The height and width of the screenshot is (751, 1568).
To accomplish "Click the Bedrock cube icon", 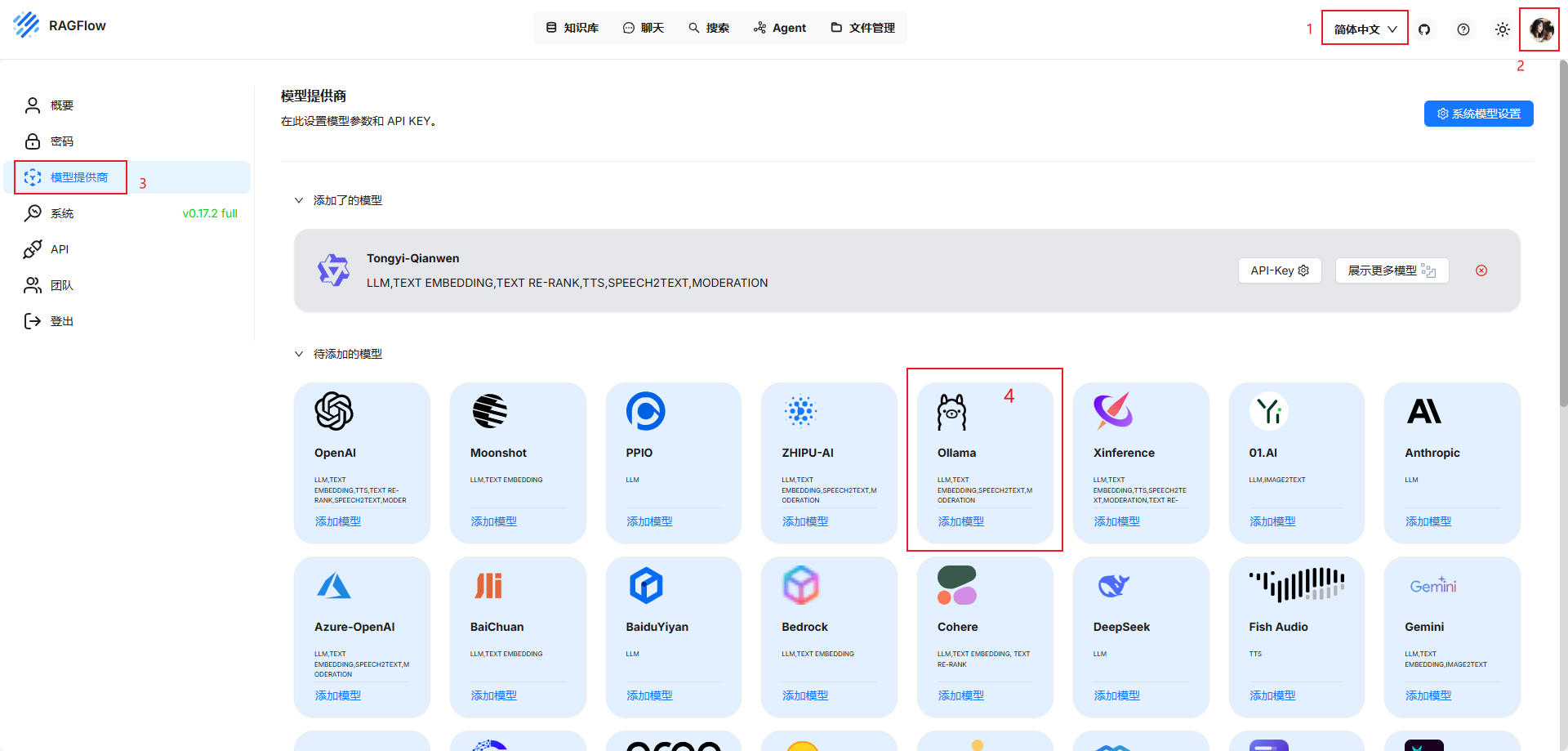I will click(x=801, y=585).
